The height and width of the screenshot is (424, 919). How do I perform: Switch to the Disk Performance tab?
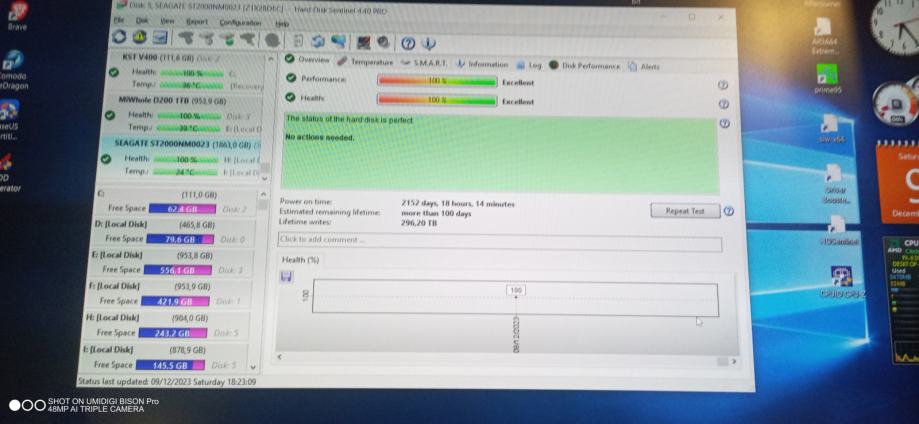pyautogui.click(x=584, y=66)
